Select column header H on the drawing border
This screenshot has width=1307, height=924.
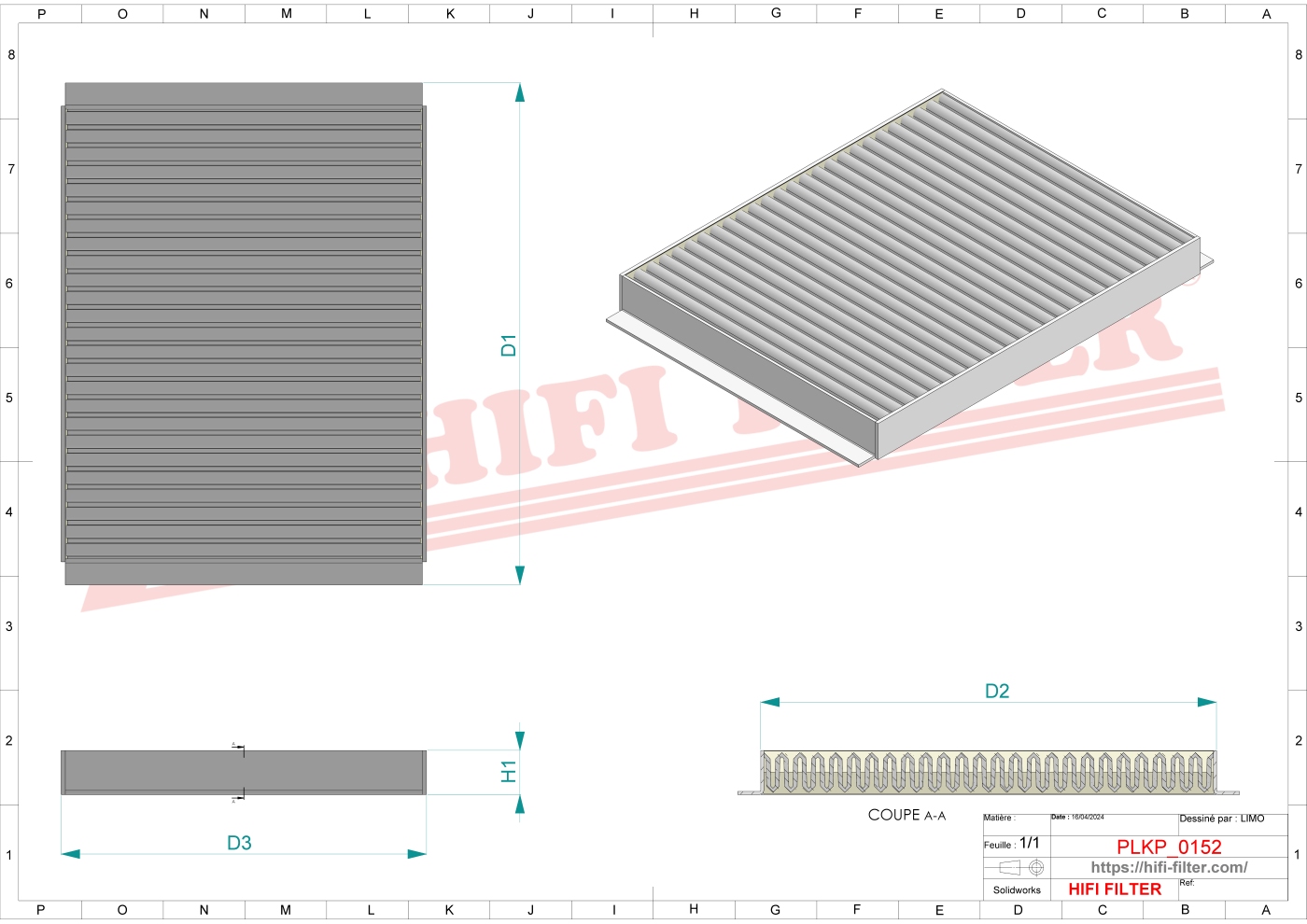pyautogui.click(x=693, y=13)
